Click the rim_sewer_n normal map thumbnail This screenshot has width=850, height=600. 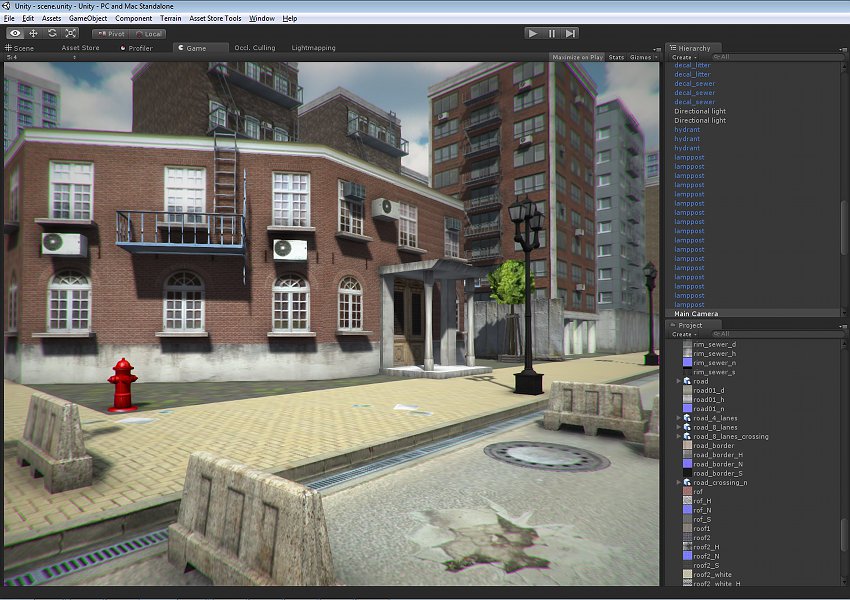(687, 363)
